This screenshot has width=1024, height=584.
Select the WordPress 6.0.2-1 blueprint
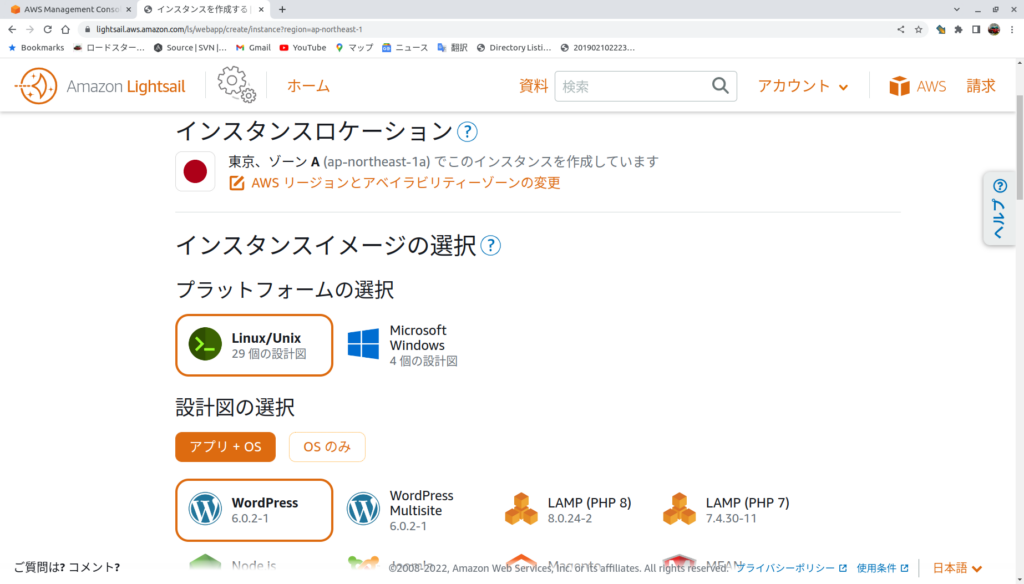[x=254, y=510]
